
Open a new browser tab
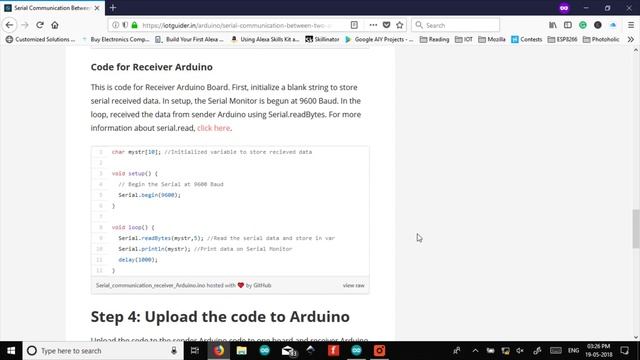(113, 8)
